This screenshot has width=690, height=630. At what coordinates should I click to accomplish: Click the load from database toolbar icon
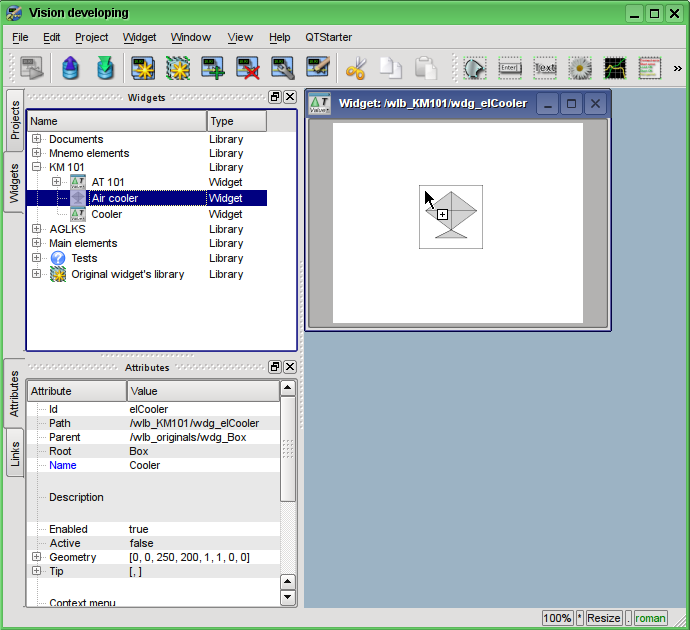coord(70,68)
